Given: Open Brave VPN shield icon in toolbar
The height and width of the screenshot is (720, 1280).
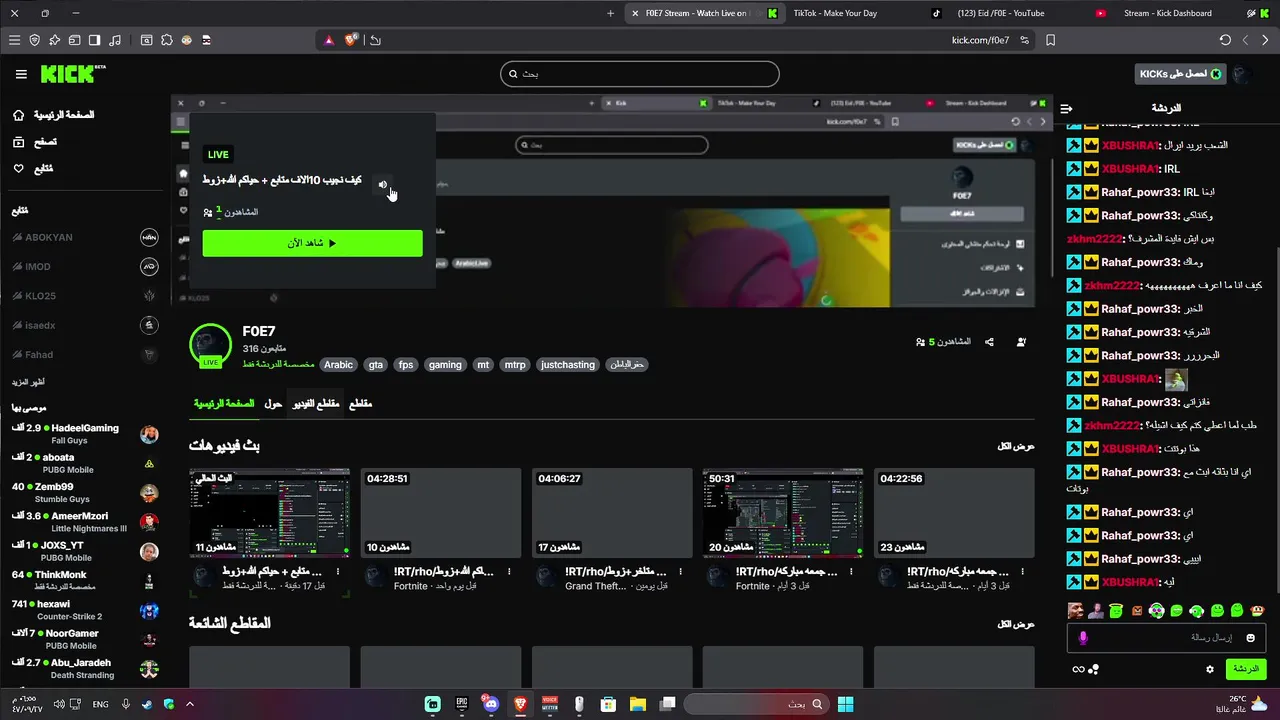Looking at the screenshot, I should point(34,40).
